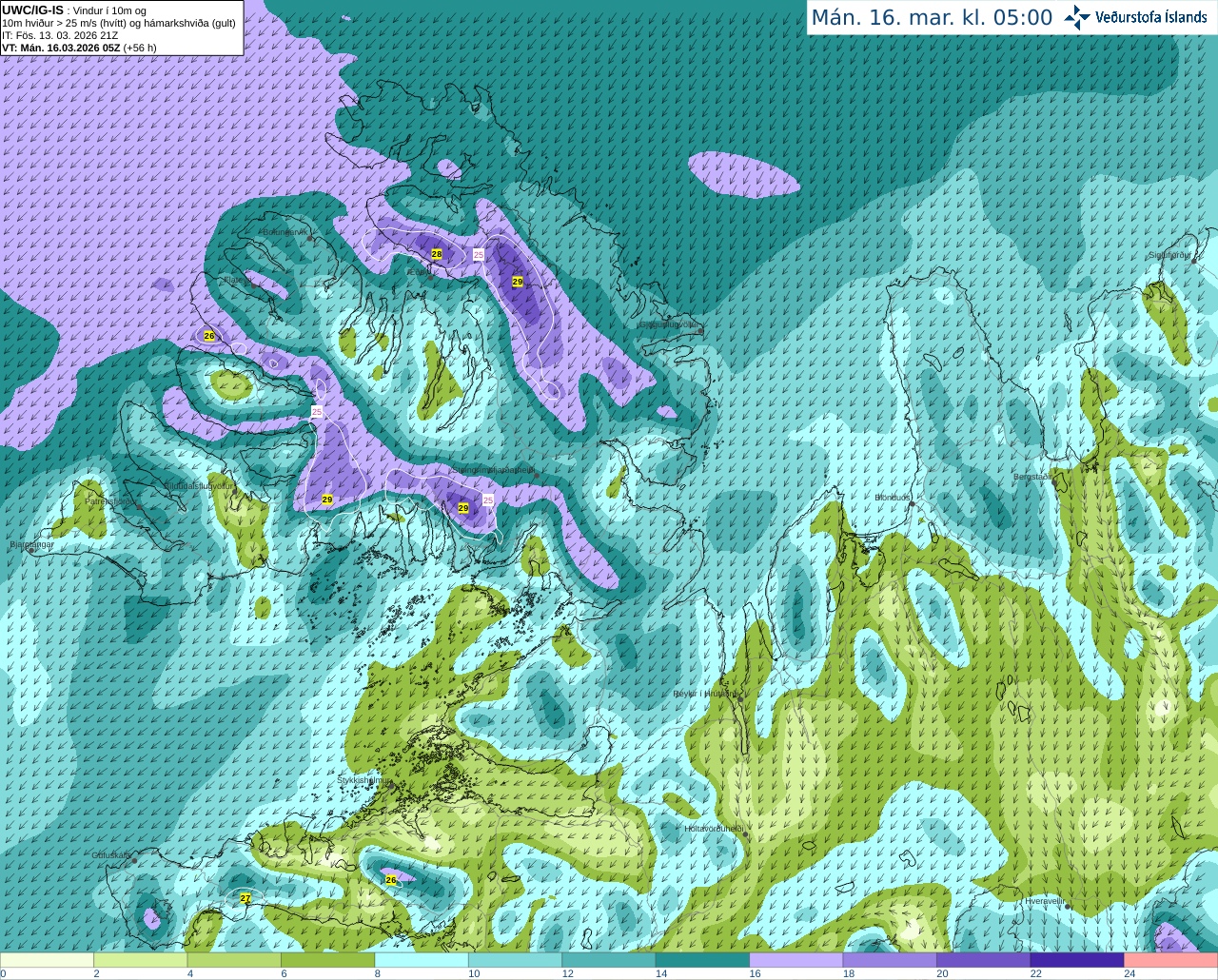Click the yellow 28 peak gust marker
This screenshot has height=980, width=1218.
[437, 254]
